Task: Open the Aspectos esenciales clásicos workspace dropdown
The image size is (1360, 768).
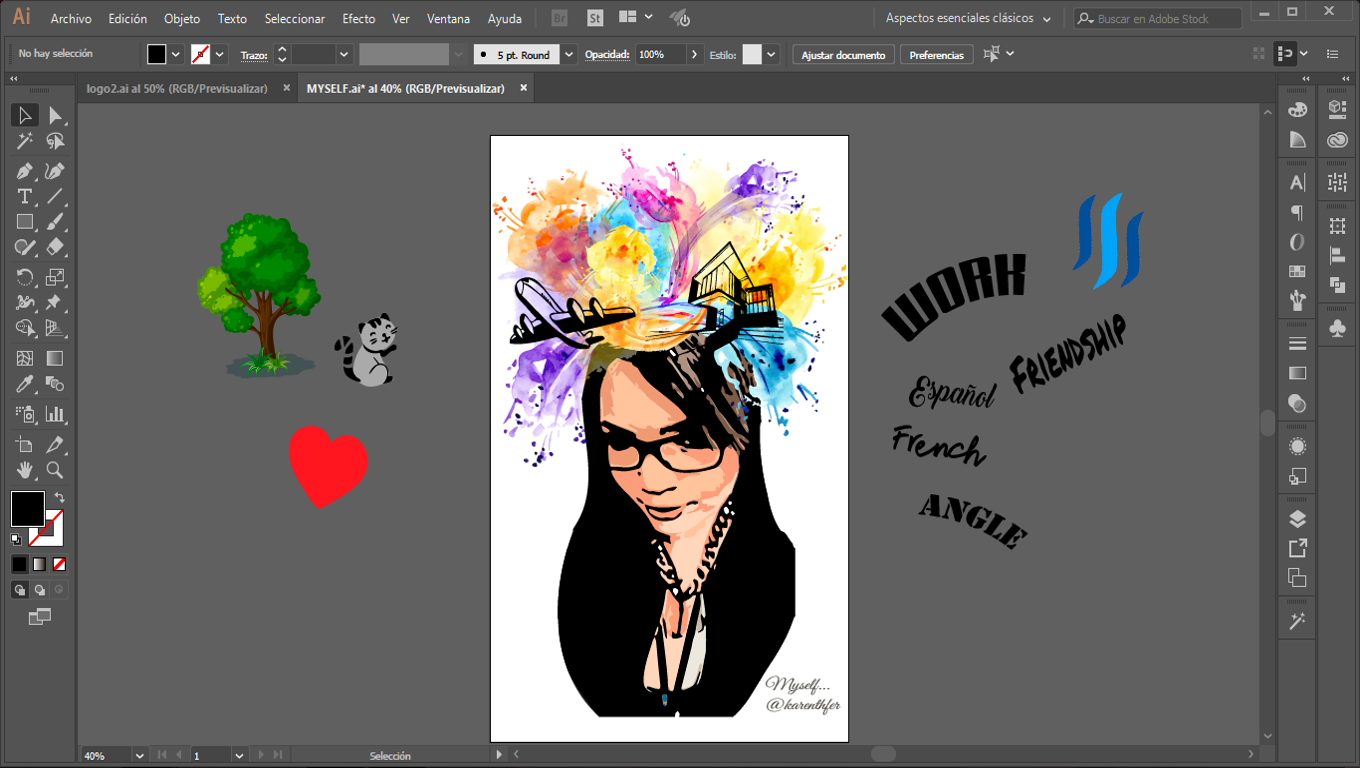Action: (x=969, y=18)
